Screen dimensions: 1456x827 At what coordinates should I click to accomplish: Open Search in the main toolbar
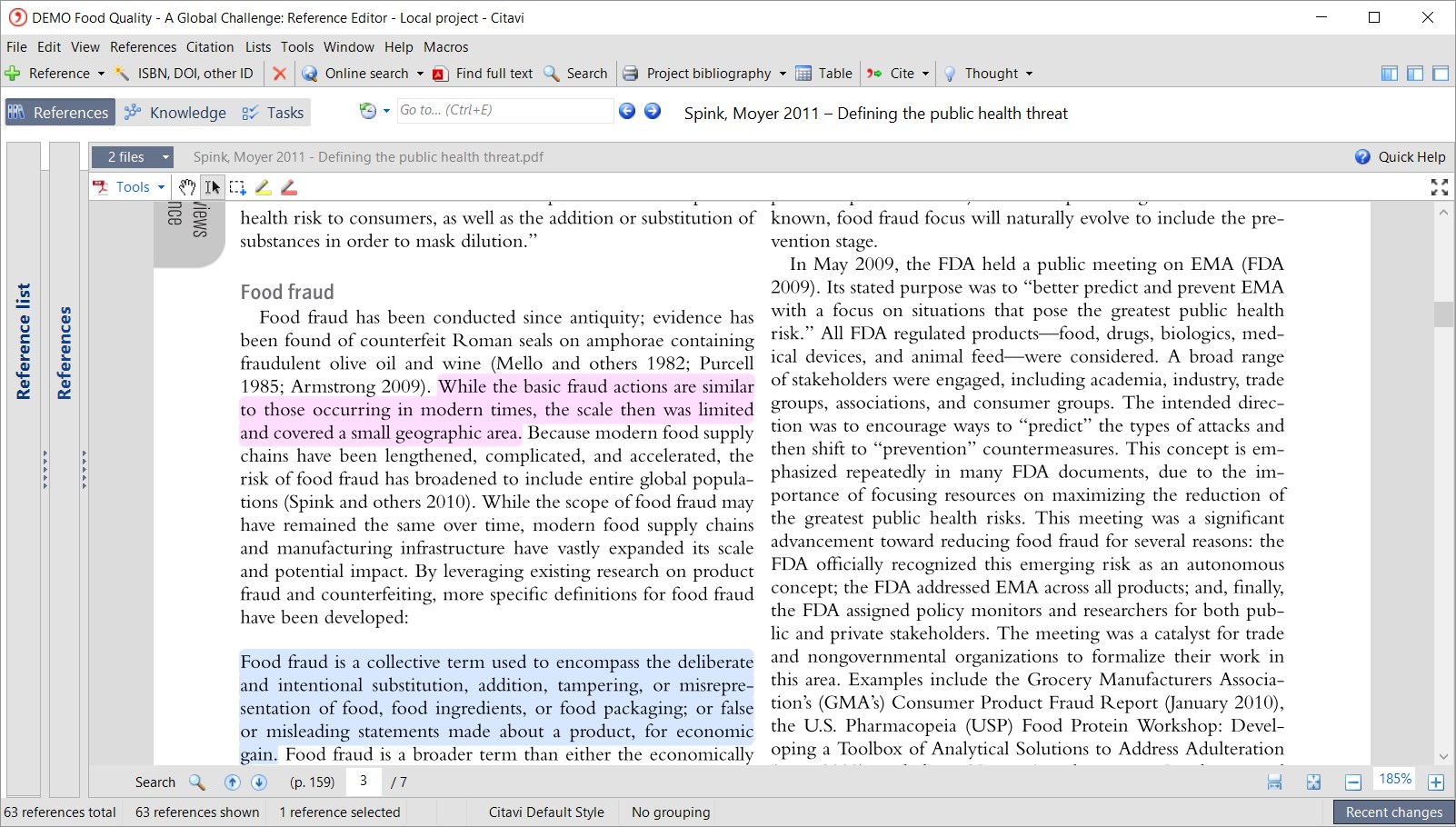[x=575, y=74]
